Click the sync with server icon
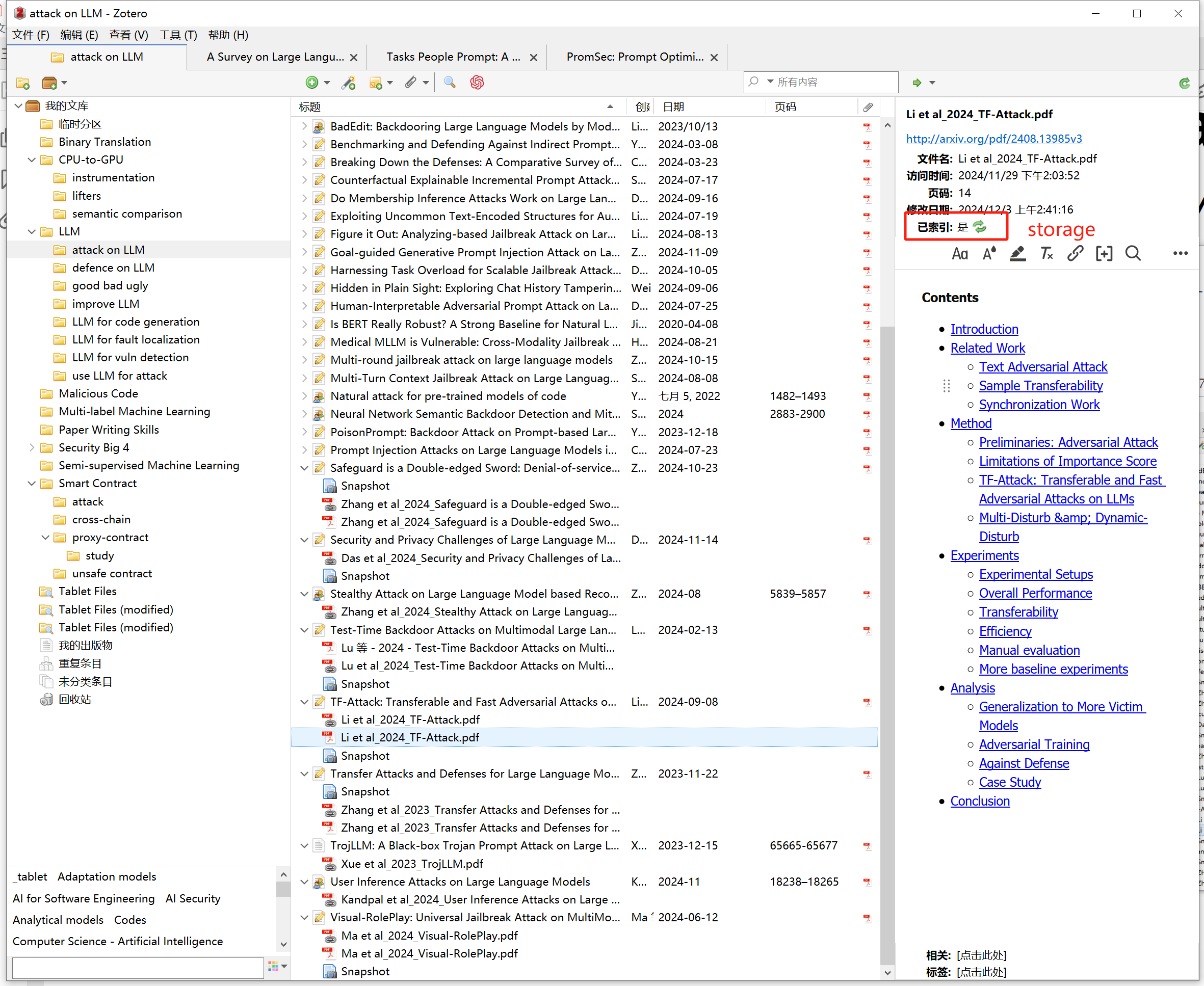 pos(1184,83)
